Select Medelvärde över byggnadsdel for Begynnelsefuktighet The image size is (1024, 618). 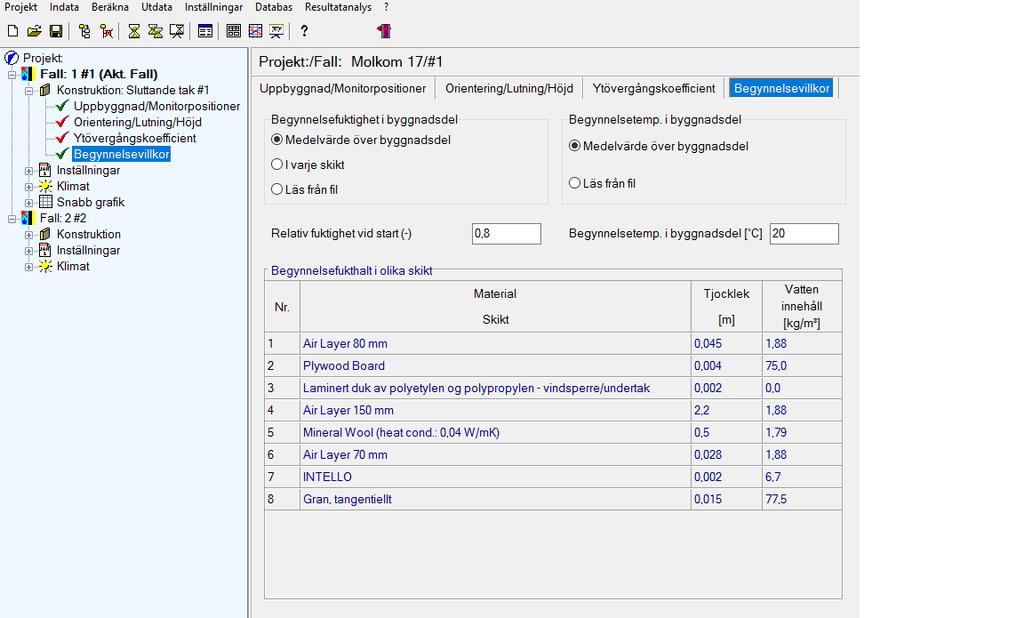pos(277,140)
